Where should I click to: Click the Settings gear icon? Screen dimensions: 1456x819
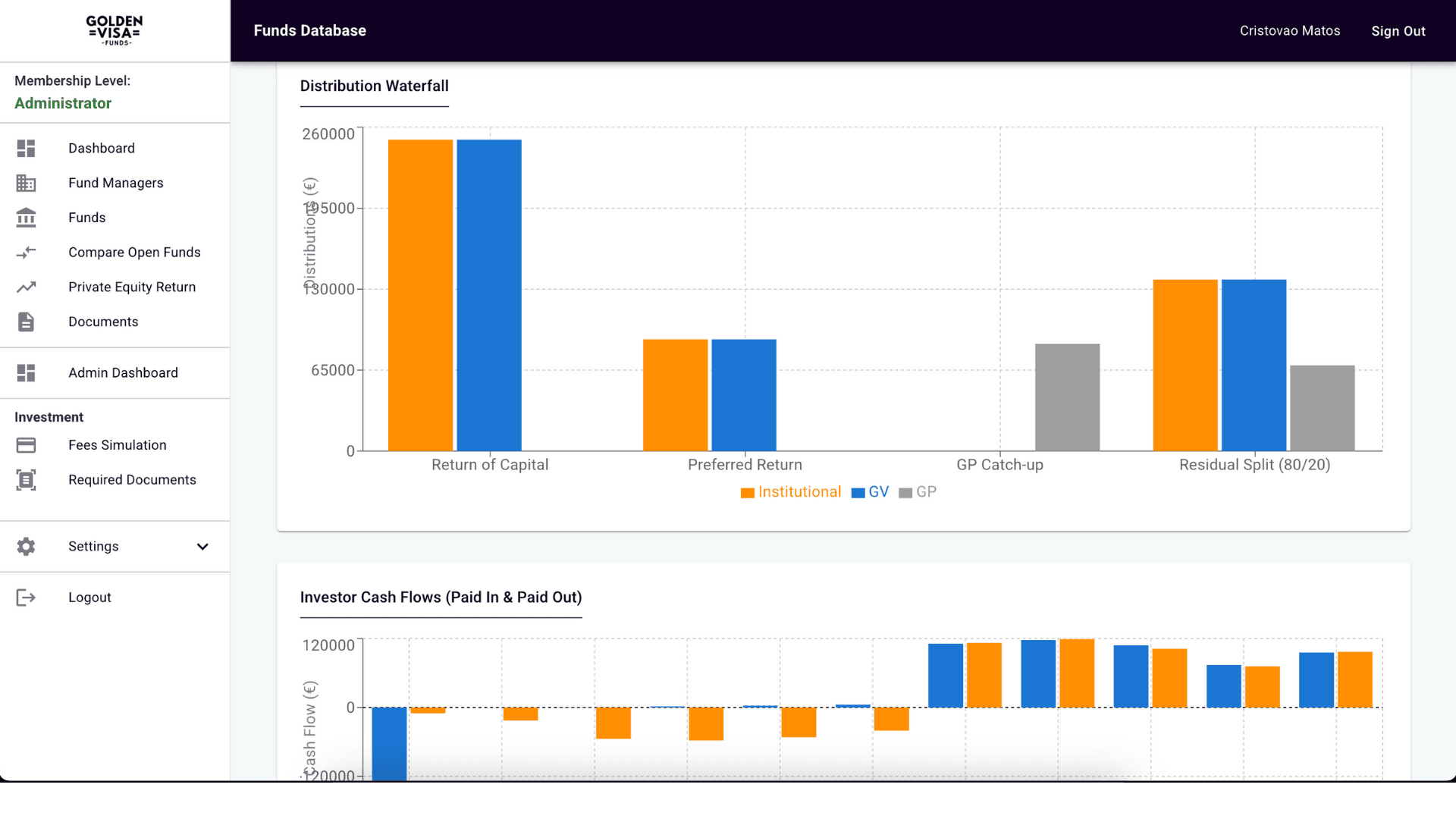click(x=26, y=546)
